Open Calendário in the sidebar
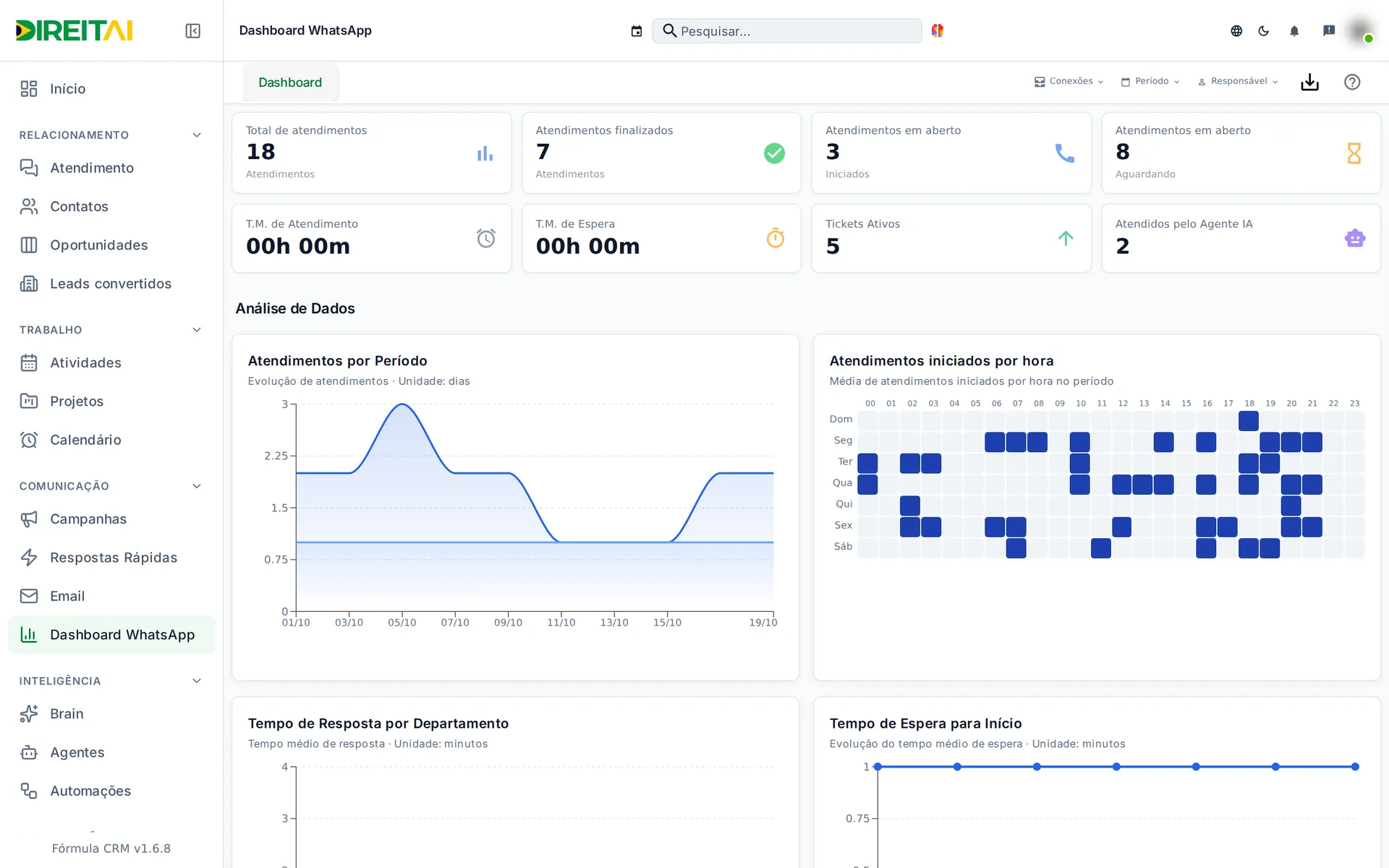Viewport: 1389px width, 868px height. coord(111,441)
